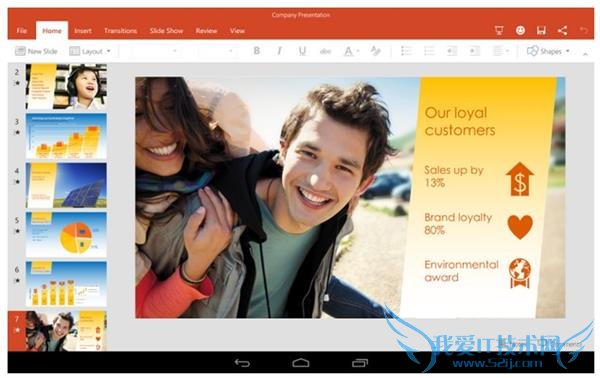The height and width of the screenshot is (378, 600).
Task: Tap the Android Home button
Action: pyautogui.click(x=301, y=363)
